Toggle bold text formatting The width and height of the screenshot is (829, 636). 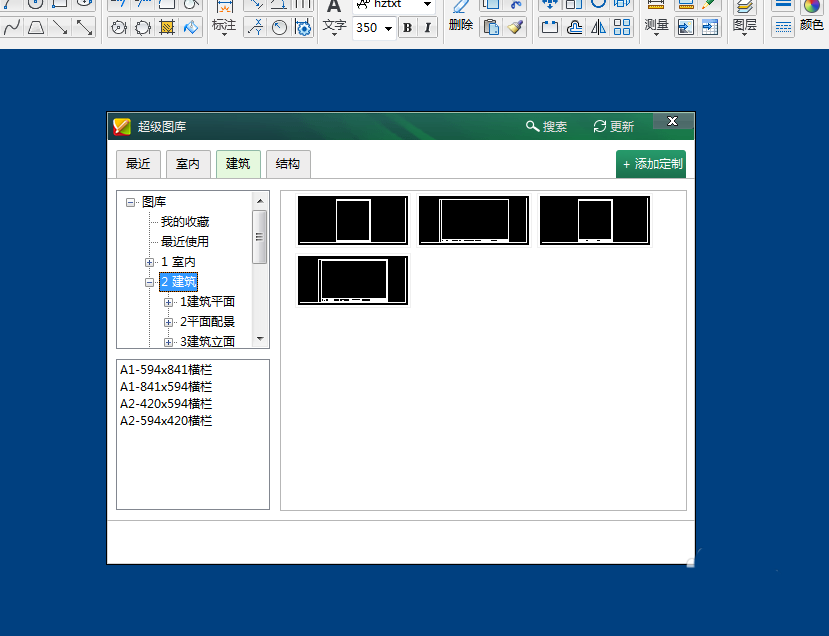(x=407, y=27)
